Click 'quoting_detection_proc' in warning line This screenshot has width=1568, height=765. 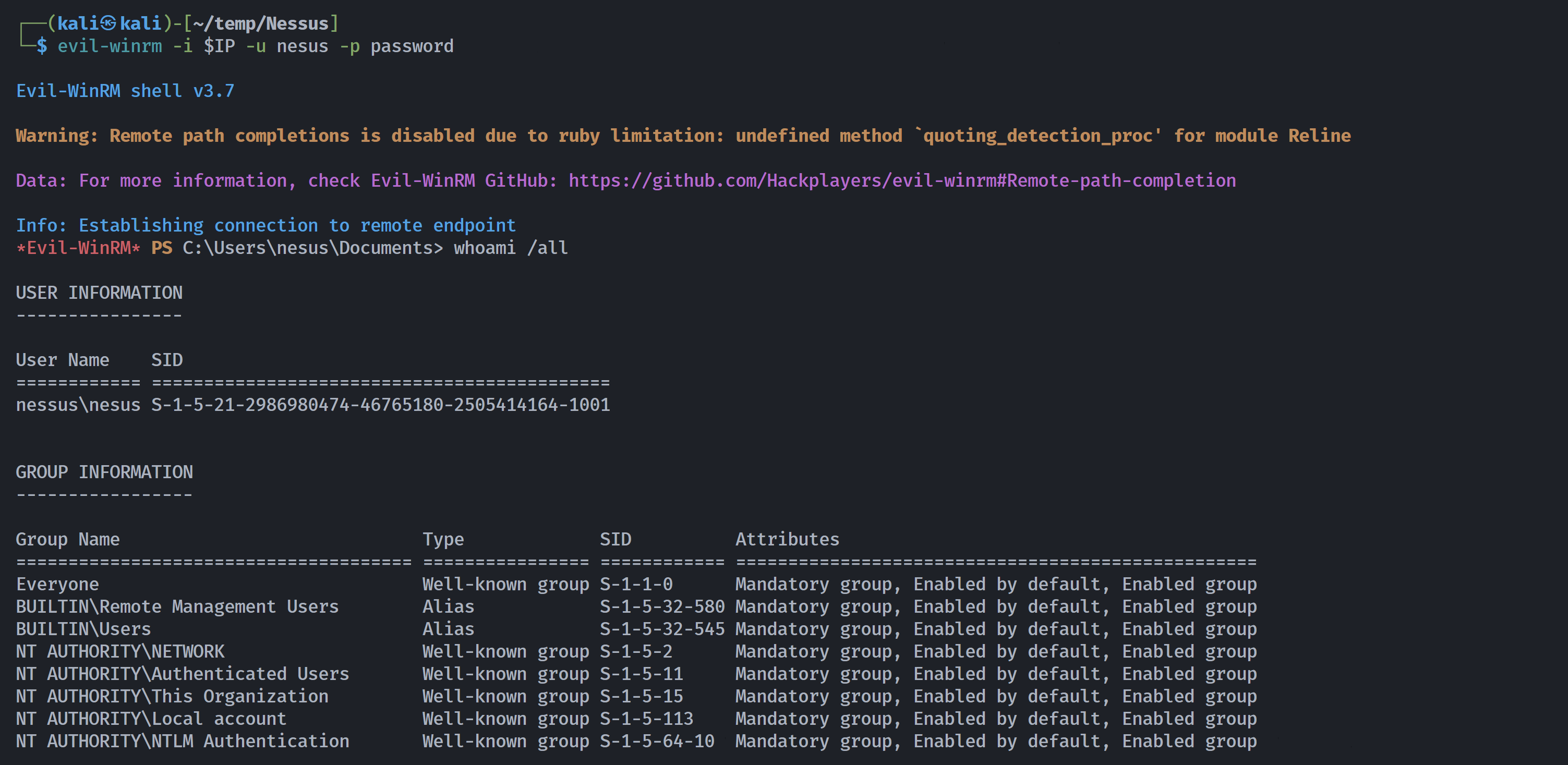click(x=1038, y=136)
